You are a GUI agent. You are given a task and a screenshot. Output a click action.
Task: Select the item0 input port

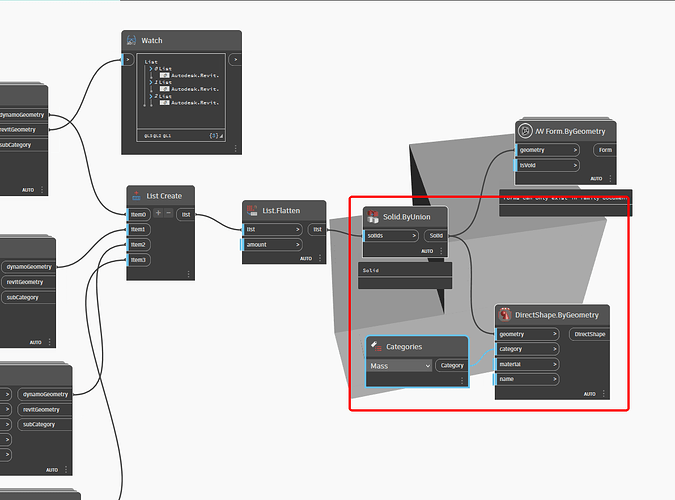pos(139,214)
